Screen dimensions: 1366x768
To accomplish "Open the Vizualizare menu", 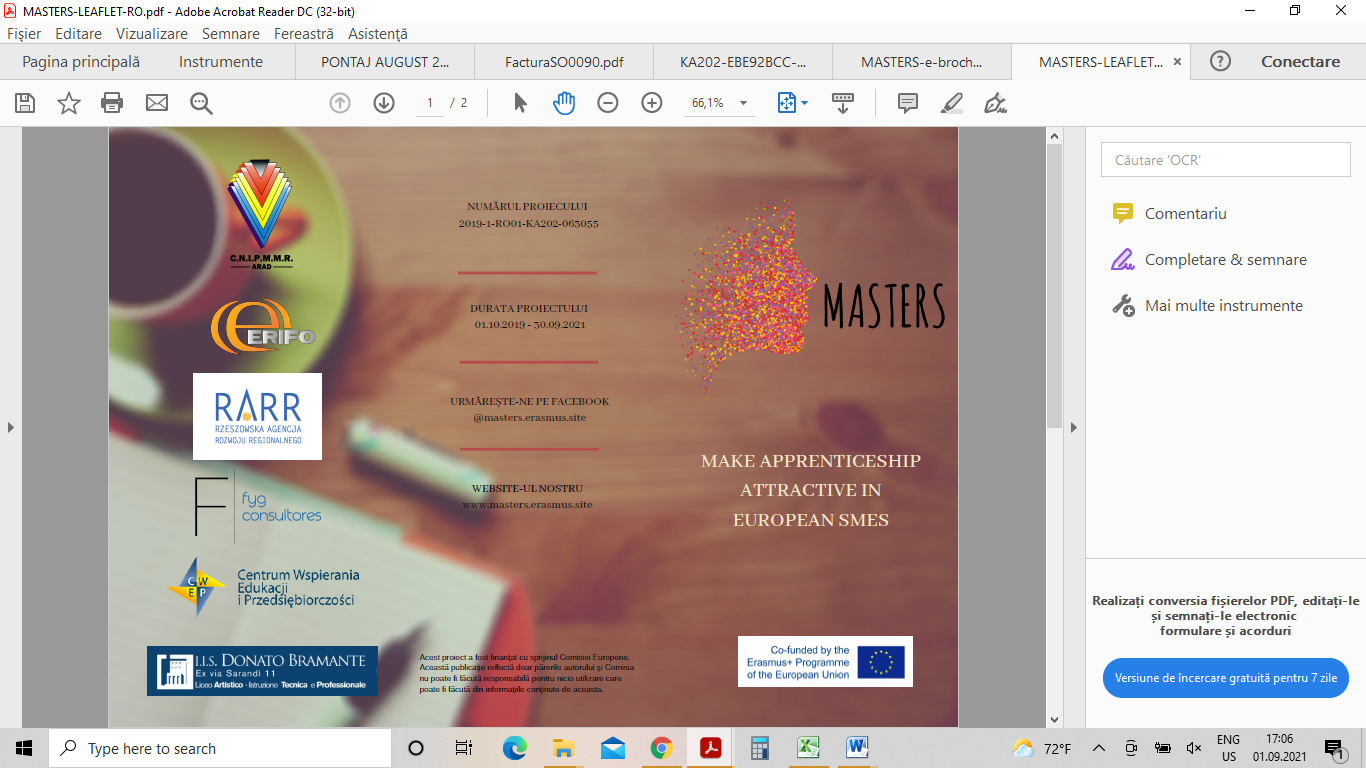I will [152, 34].
